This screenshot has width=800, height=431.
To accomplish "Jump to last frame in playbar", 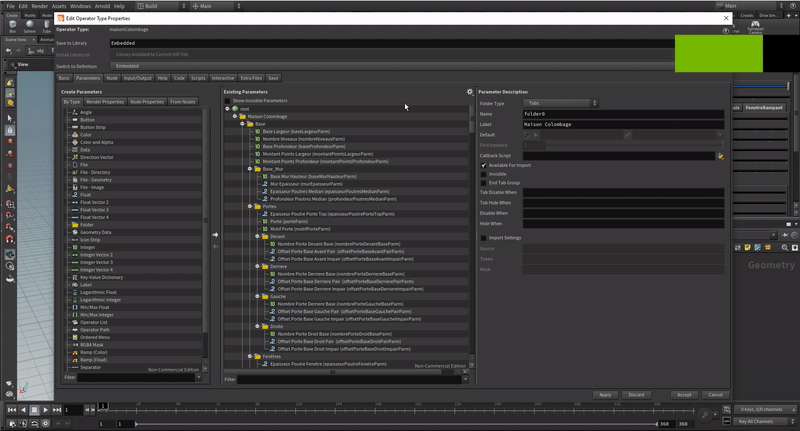I will point(57,410).
